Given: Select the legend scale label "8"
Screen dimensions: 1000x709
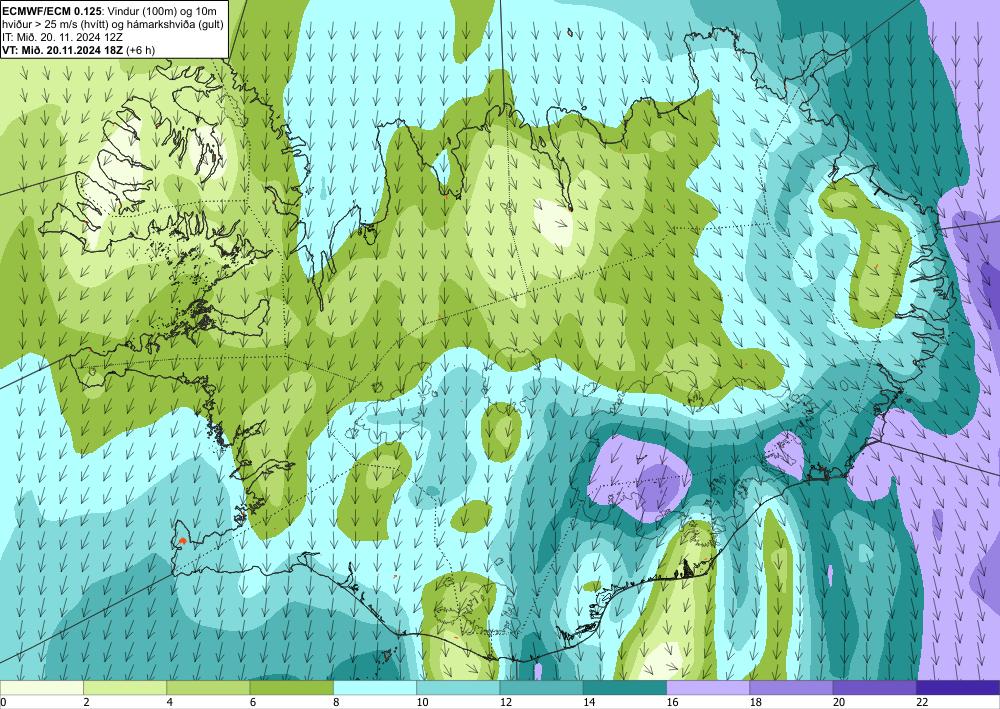Looking at the screenshot, I should point(336,702).
